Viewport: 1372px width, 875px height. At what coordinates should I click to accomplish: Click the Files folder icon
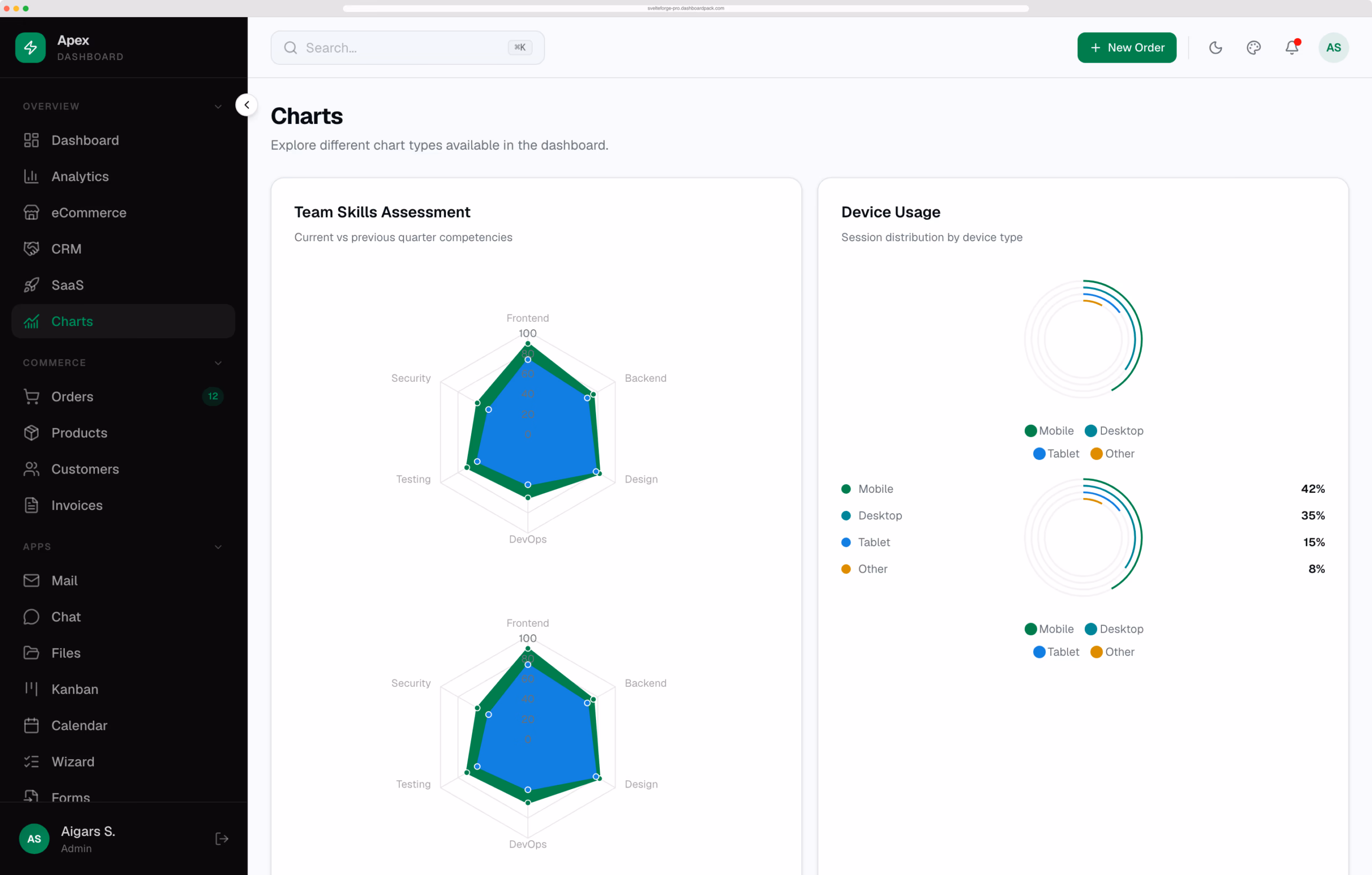(31, 652)
